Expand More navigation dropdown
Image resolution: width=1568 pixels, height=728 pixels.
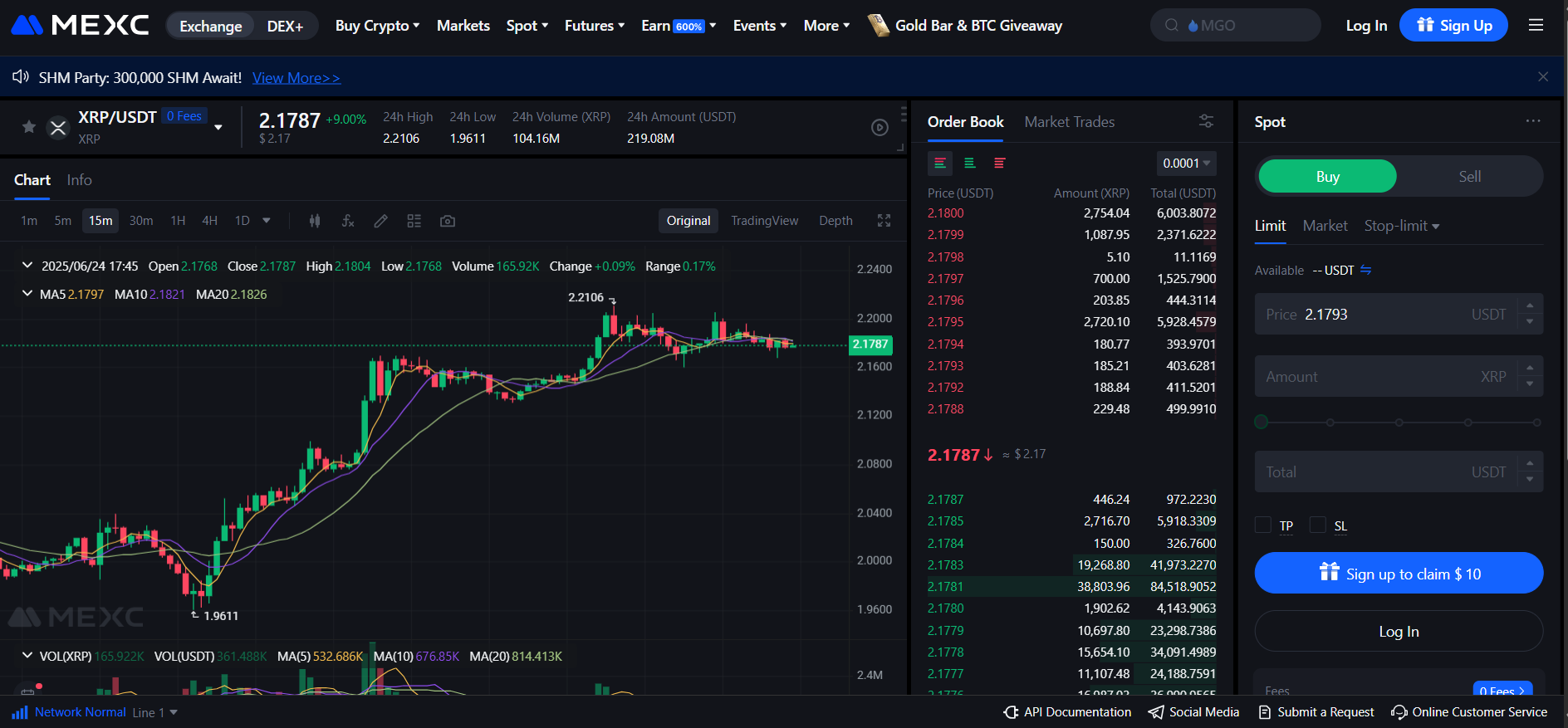tap(826, 26)
